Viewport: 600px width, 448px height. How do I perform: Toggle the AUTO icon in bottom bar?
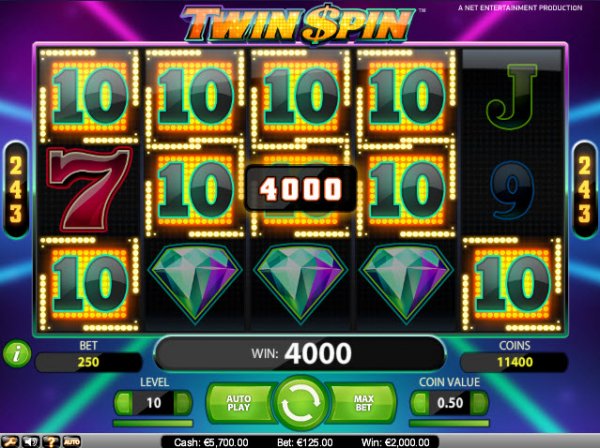pyautogui.click(x=72, y=442)
